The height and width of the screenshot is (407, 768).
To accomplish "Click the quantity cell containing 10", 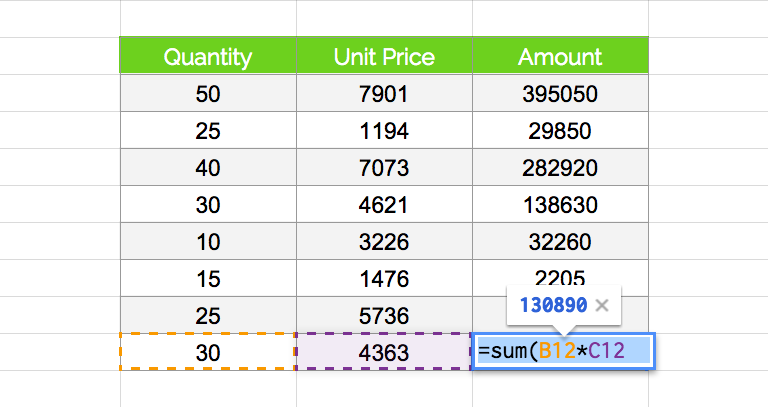I will coord(208,242).
